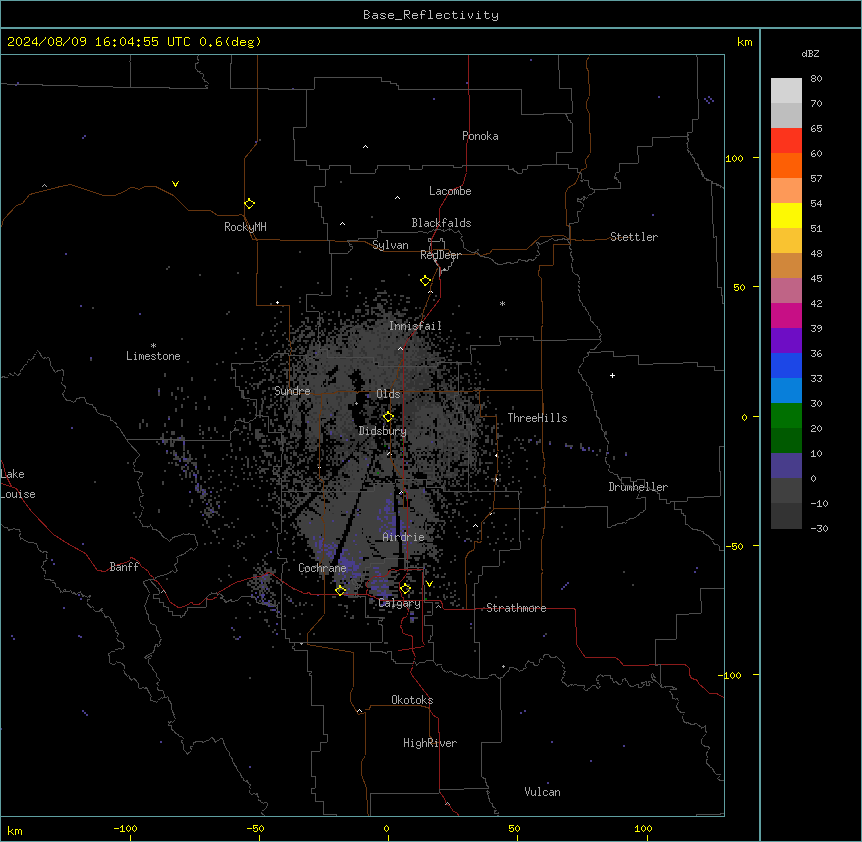Screen dimensions: 862x842
Task: Pick the dark orange 60-57 dBZ legend swatch
Action: tap(786, 165)
